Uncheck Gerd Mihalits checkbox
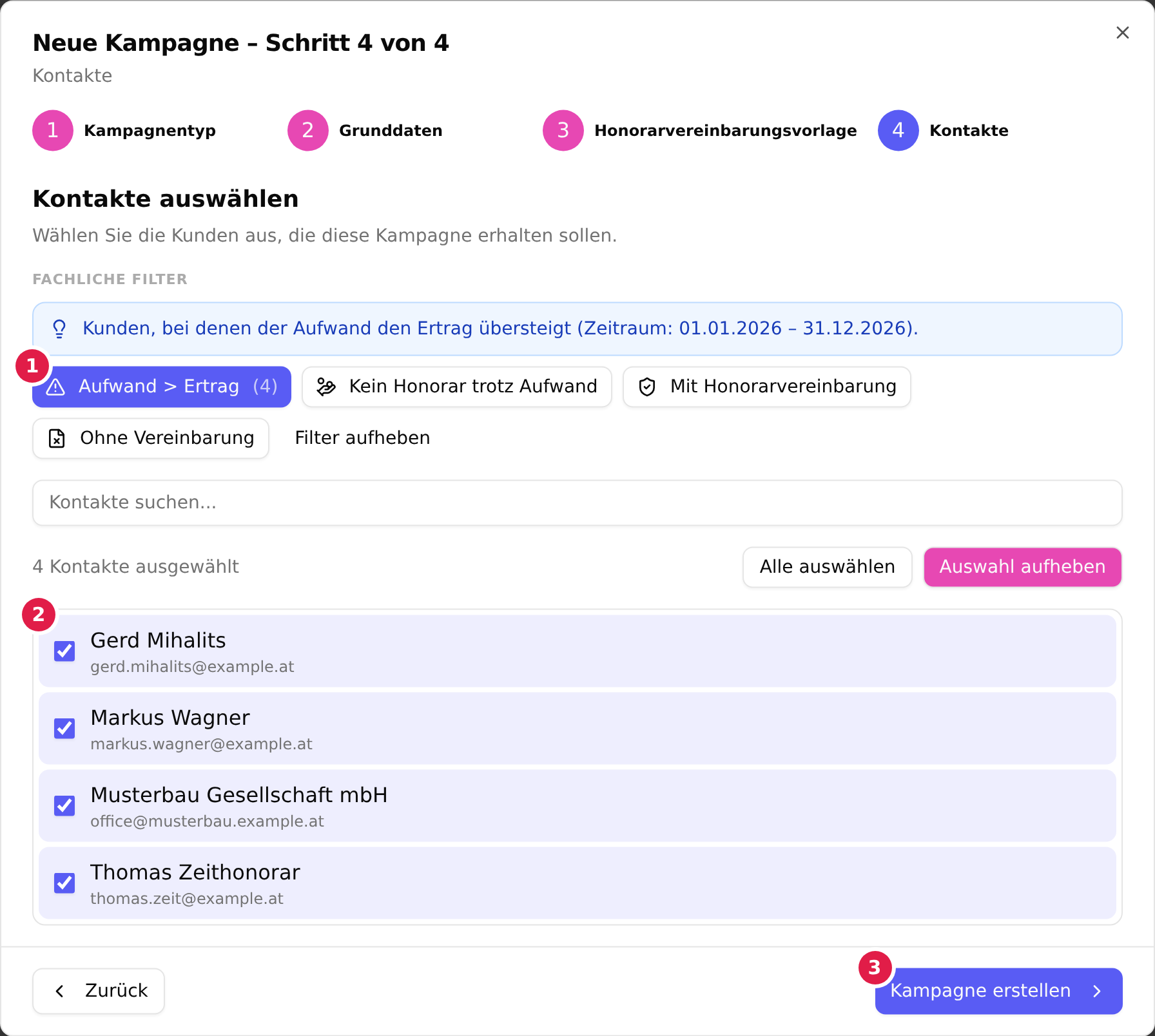1155x1036 pixels. (x=64, y=651)
